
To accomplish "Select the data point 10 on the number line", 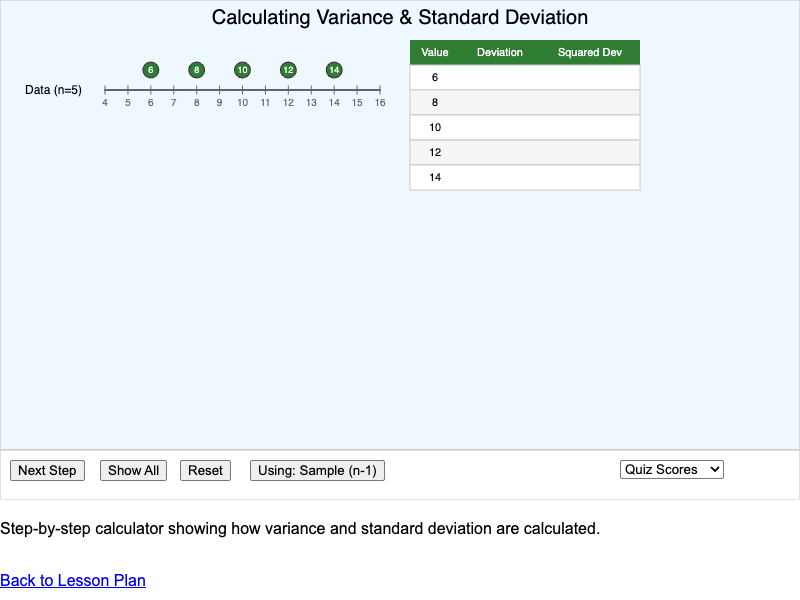I will (x=242, y=70).
